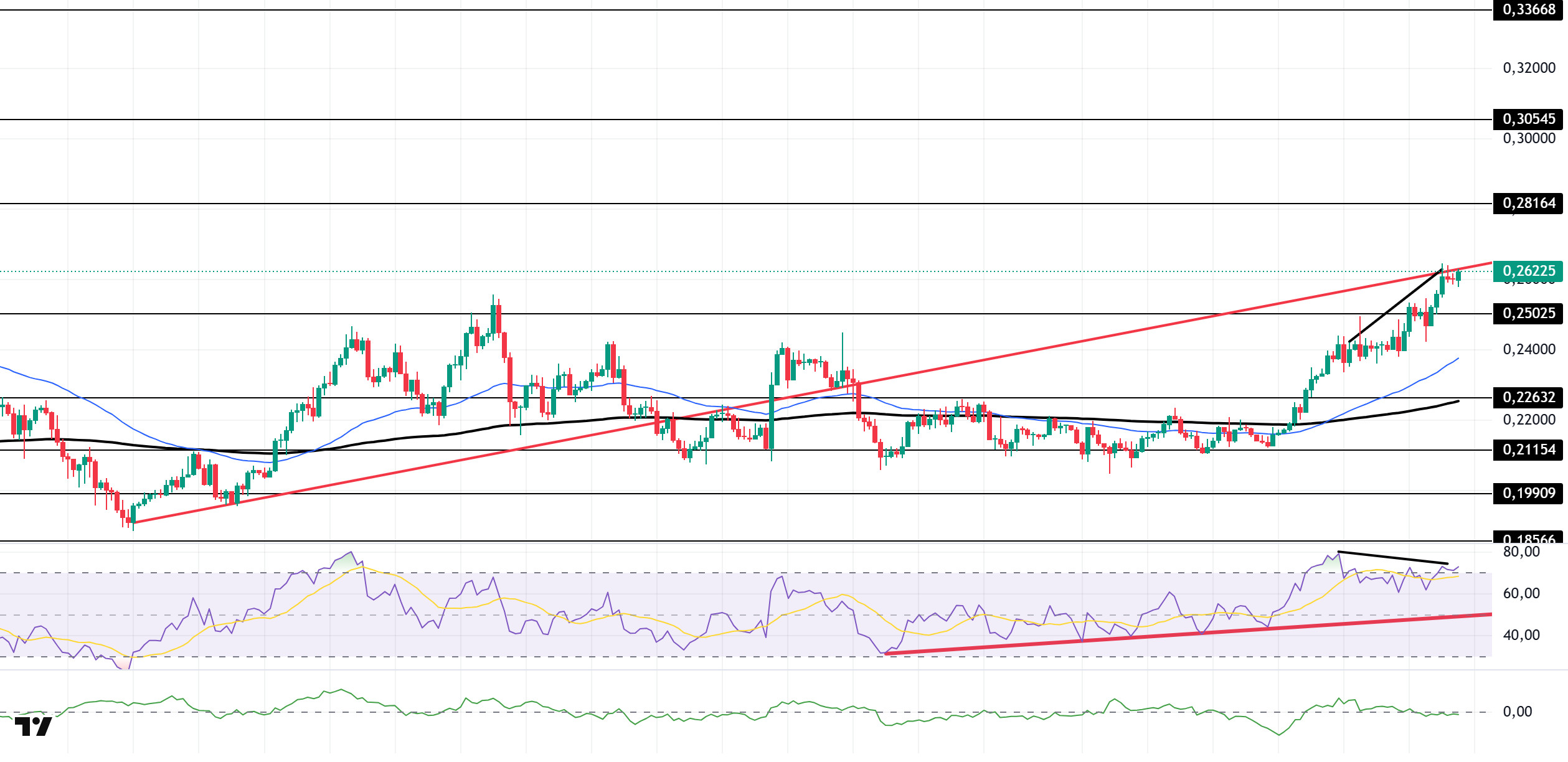Click the latest green candlestick
This screenshot has width=1568, height=762.
(x=1458, y=277)
